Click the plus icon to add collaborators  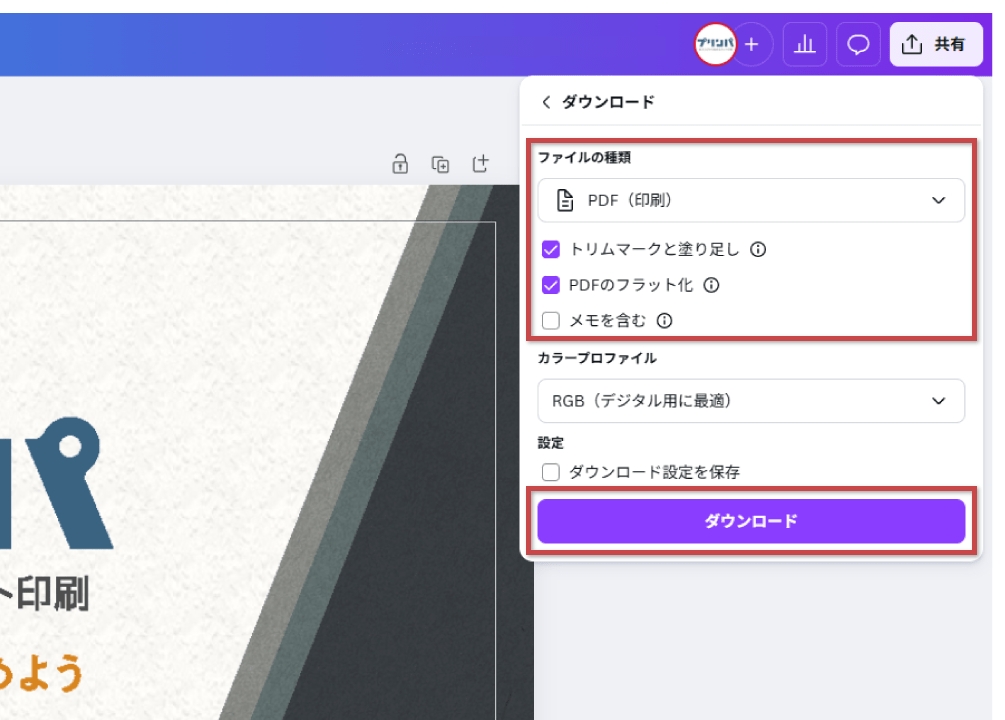(x=753, y=45)
